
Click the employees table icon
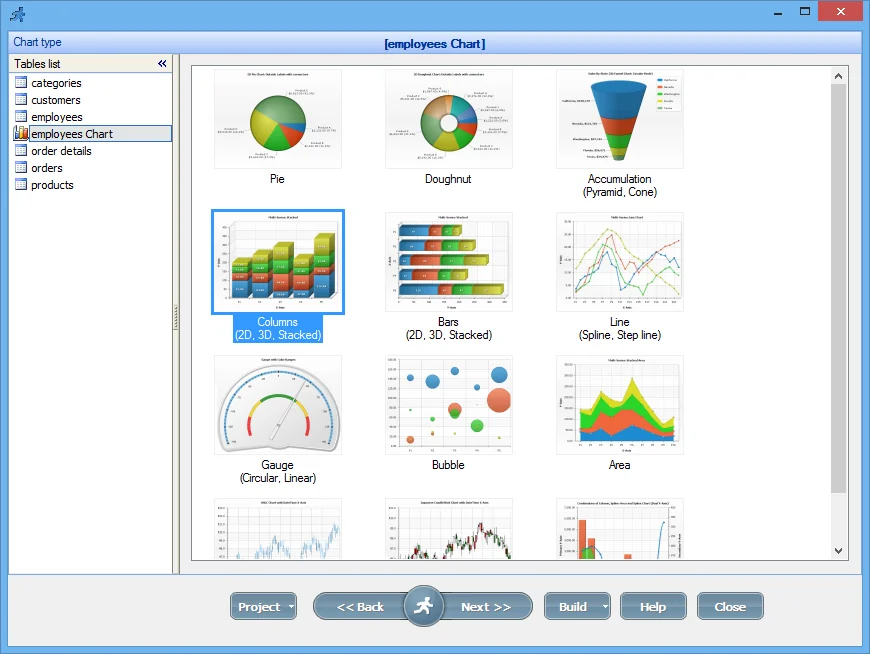[x=21, y=117]
